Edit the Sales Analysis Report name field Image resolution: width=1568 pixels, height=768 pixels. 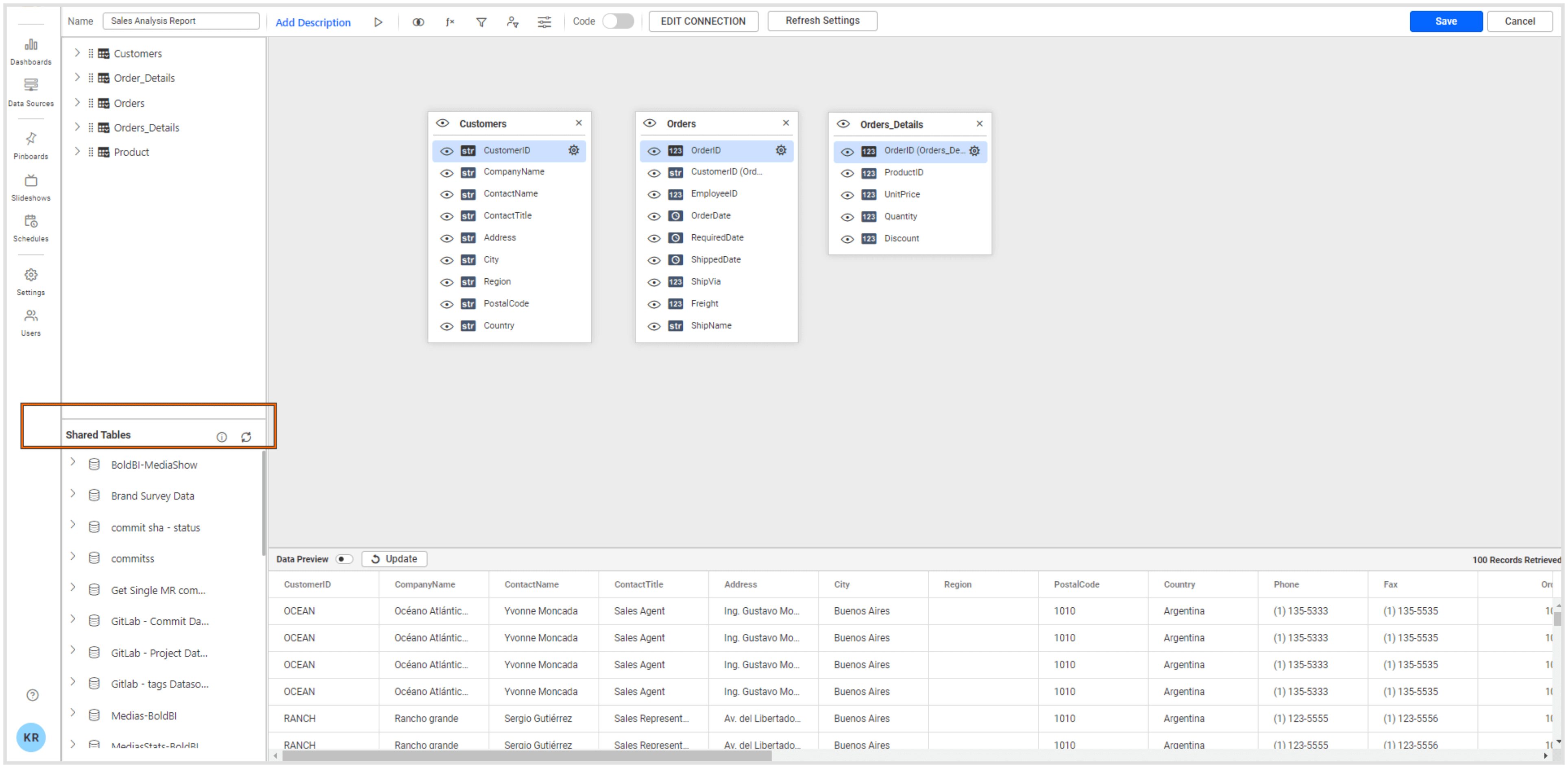click(x=181, y=20)
